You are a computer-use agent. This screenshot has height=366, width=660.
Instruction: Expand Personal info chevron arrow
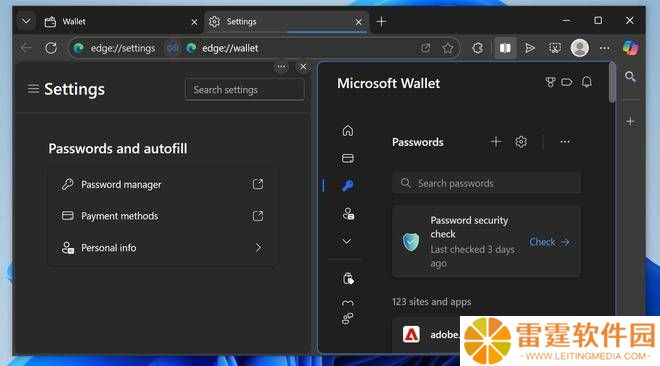[x=258, y=248]
